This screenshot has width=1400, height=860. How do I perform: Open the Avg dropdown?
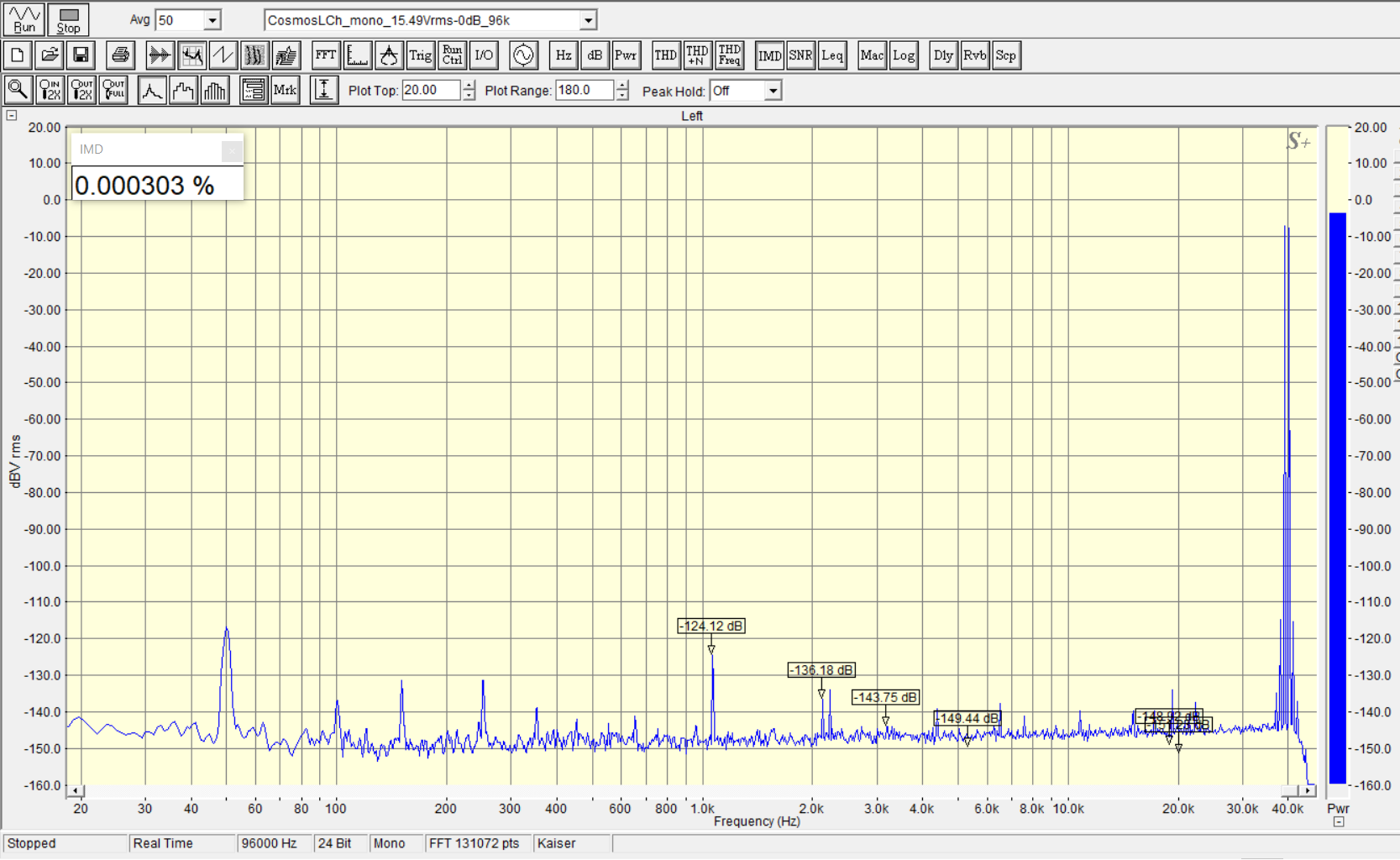[212, 20]
